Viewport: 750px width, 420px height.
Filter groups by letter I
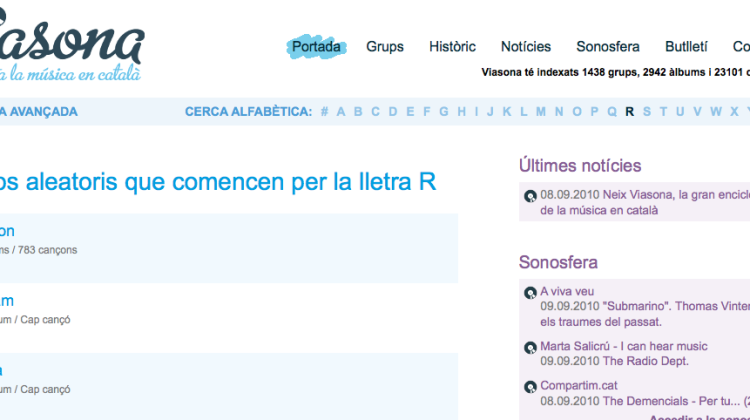click(476, 111)
